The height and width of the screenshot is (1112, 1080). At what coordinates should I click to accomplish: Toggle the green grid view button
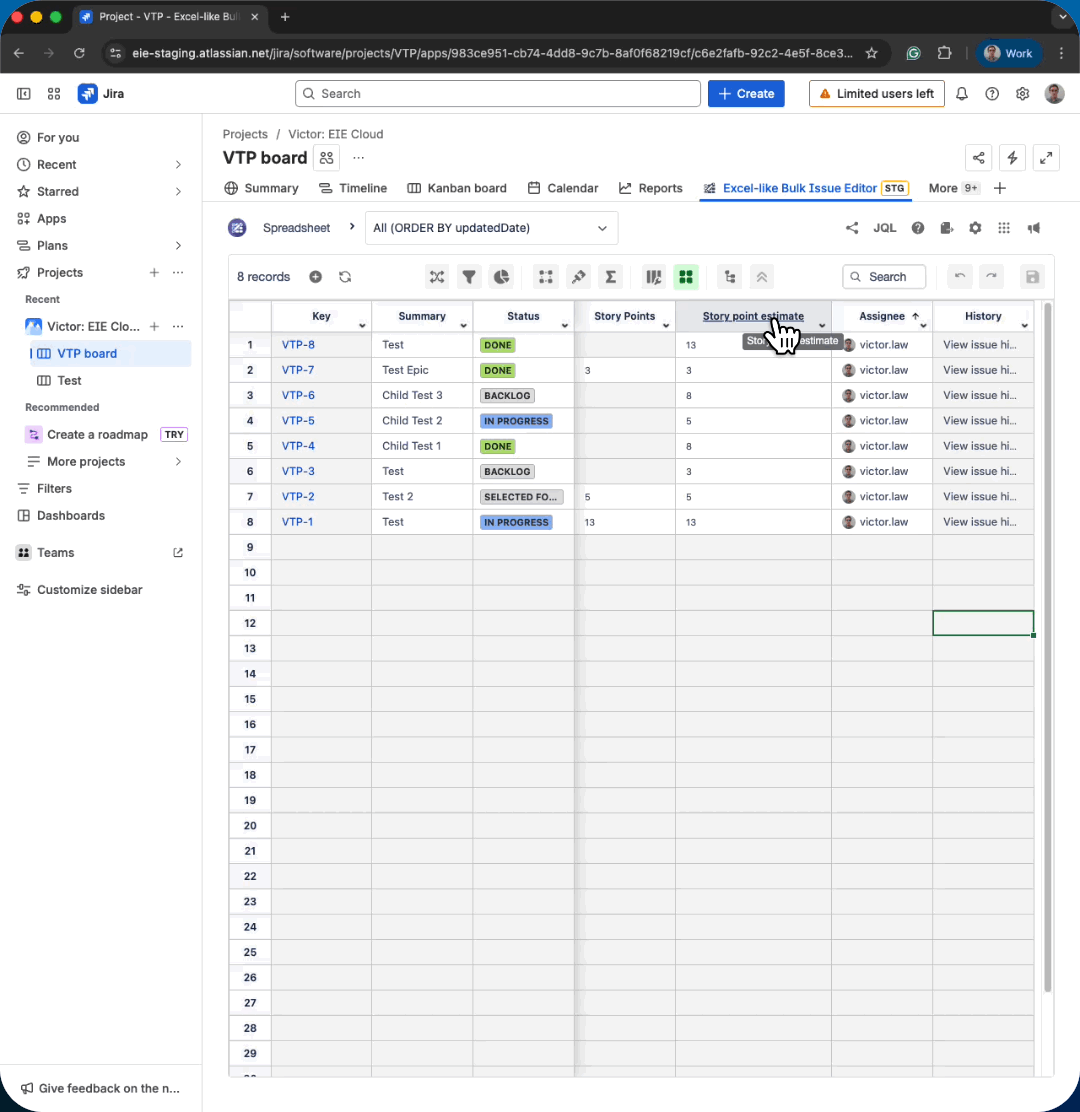pyautogui.click(x=686, y=277)
